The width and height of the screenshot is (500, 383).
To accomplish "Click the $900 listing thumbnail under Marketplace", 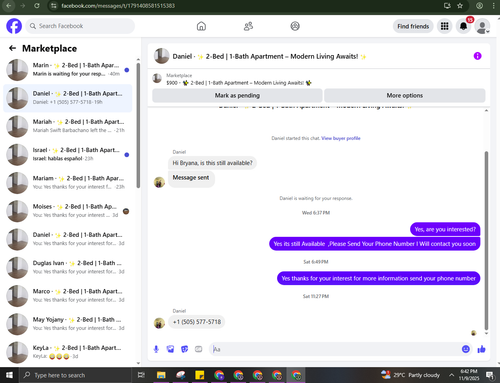I will 157,79.
